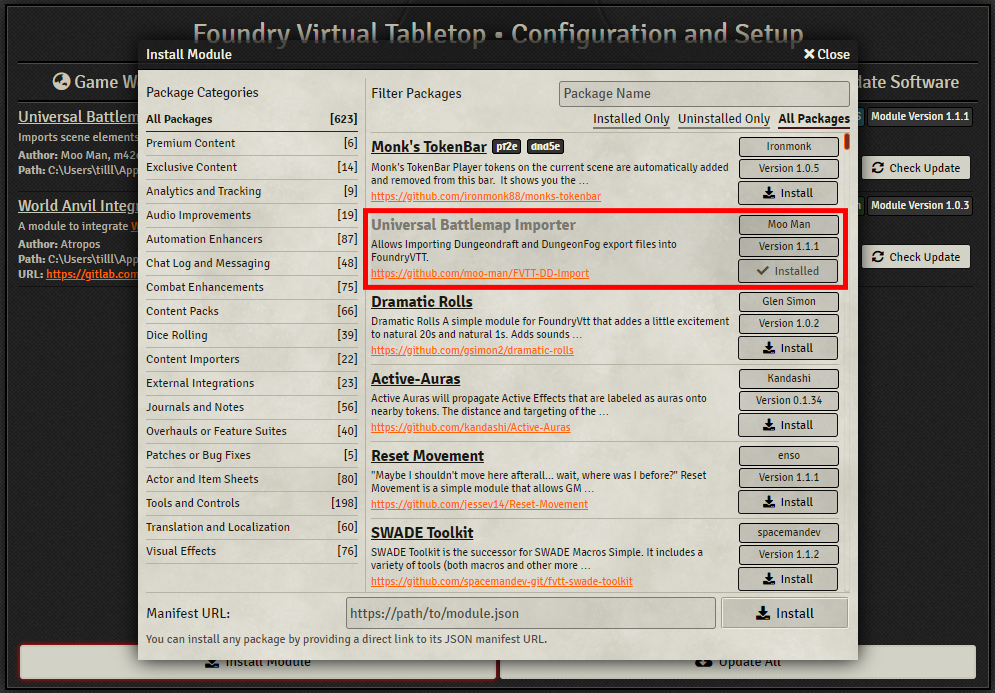This screenshot has height=693, width=995.
Task: Open SWADE Toolkit package title
Action: point(422,533)
